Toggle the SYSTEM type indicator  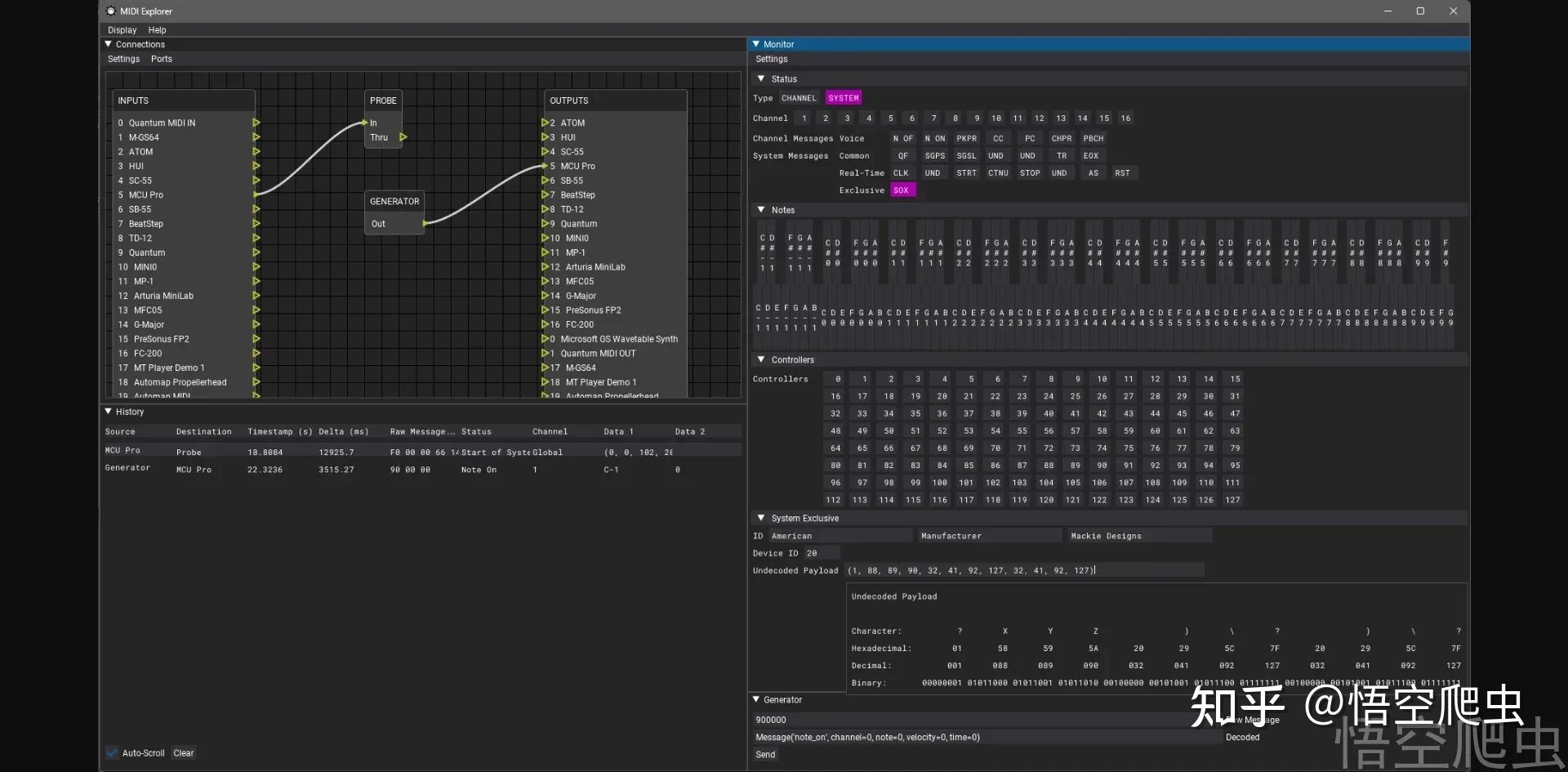(x=844, y=97)
